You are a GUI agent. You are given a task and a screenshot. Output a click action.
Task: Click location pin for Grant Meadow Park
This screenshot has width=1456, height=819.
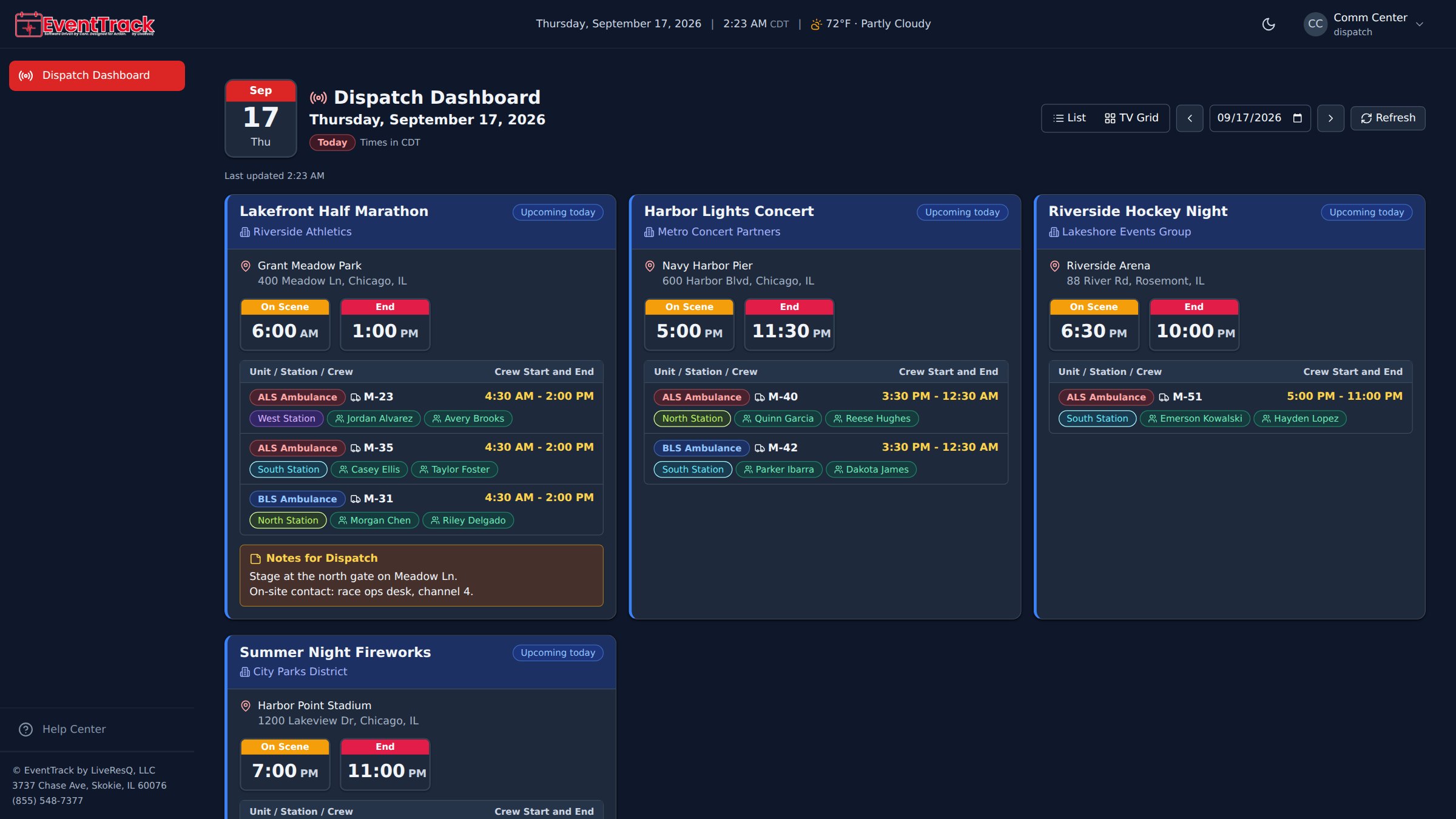(246, 266)
